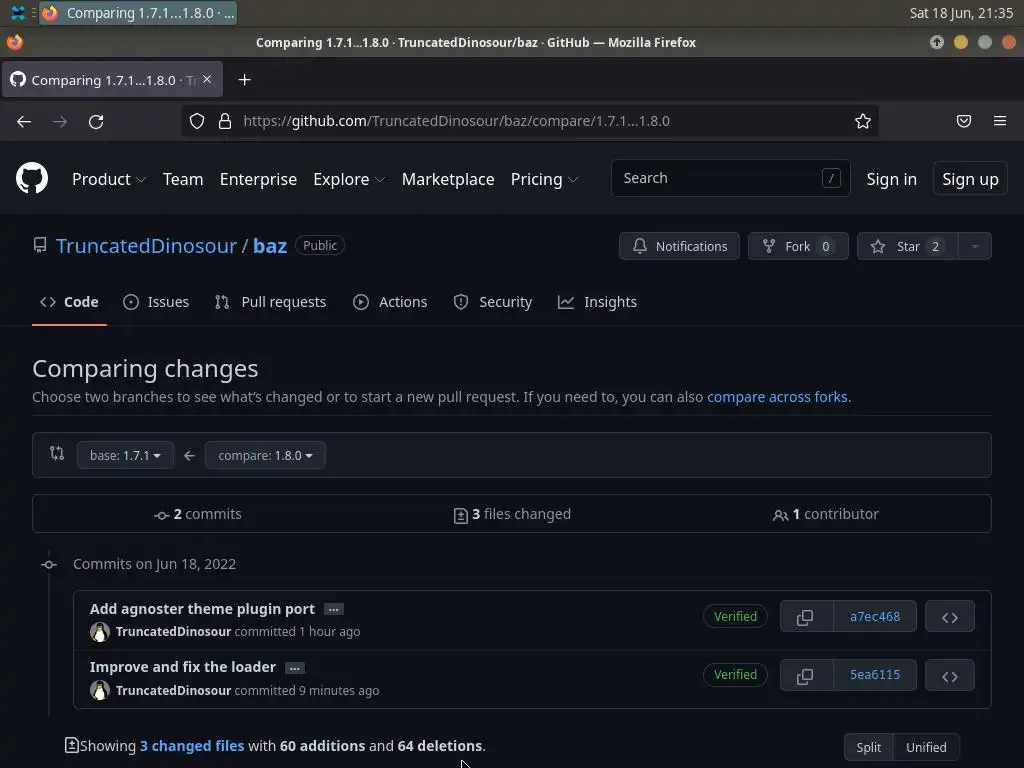The image size is (1024, 768).
Task: Click the Firefox icon in the title bar
Action: pyautogui.click(x=14, y=42)
